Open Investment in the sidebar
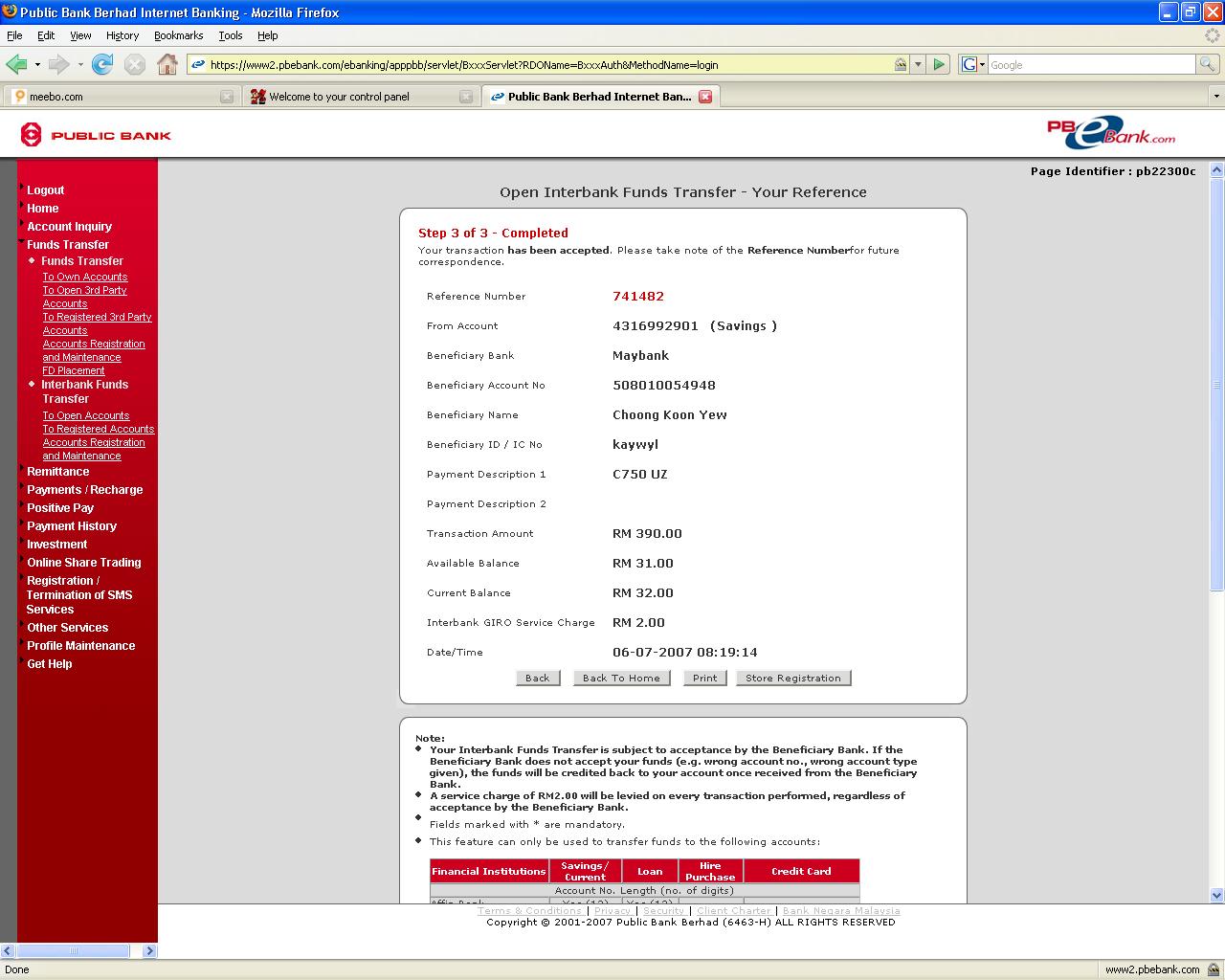 click(56, 545)
